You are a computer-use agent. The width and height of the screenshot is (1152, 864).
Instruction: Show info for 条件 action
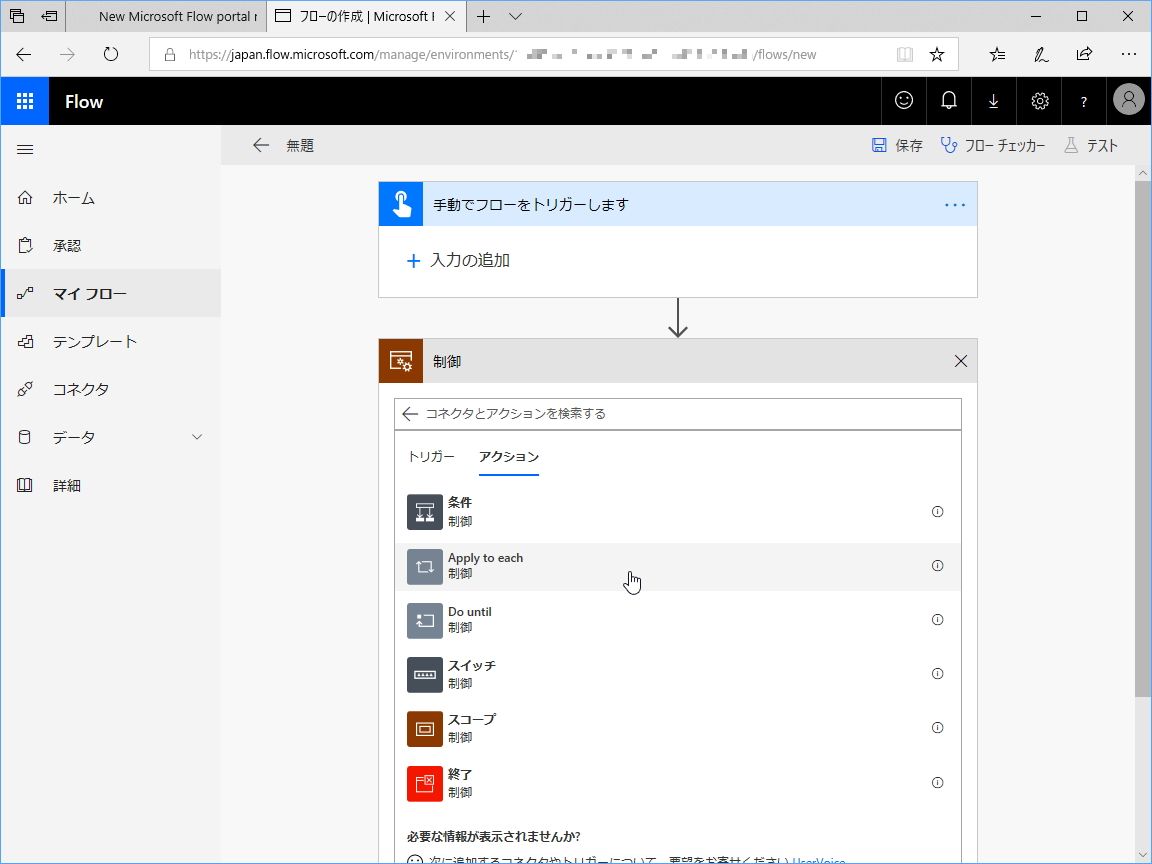(x=937, y=511)
